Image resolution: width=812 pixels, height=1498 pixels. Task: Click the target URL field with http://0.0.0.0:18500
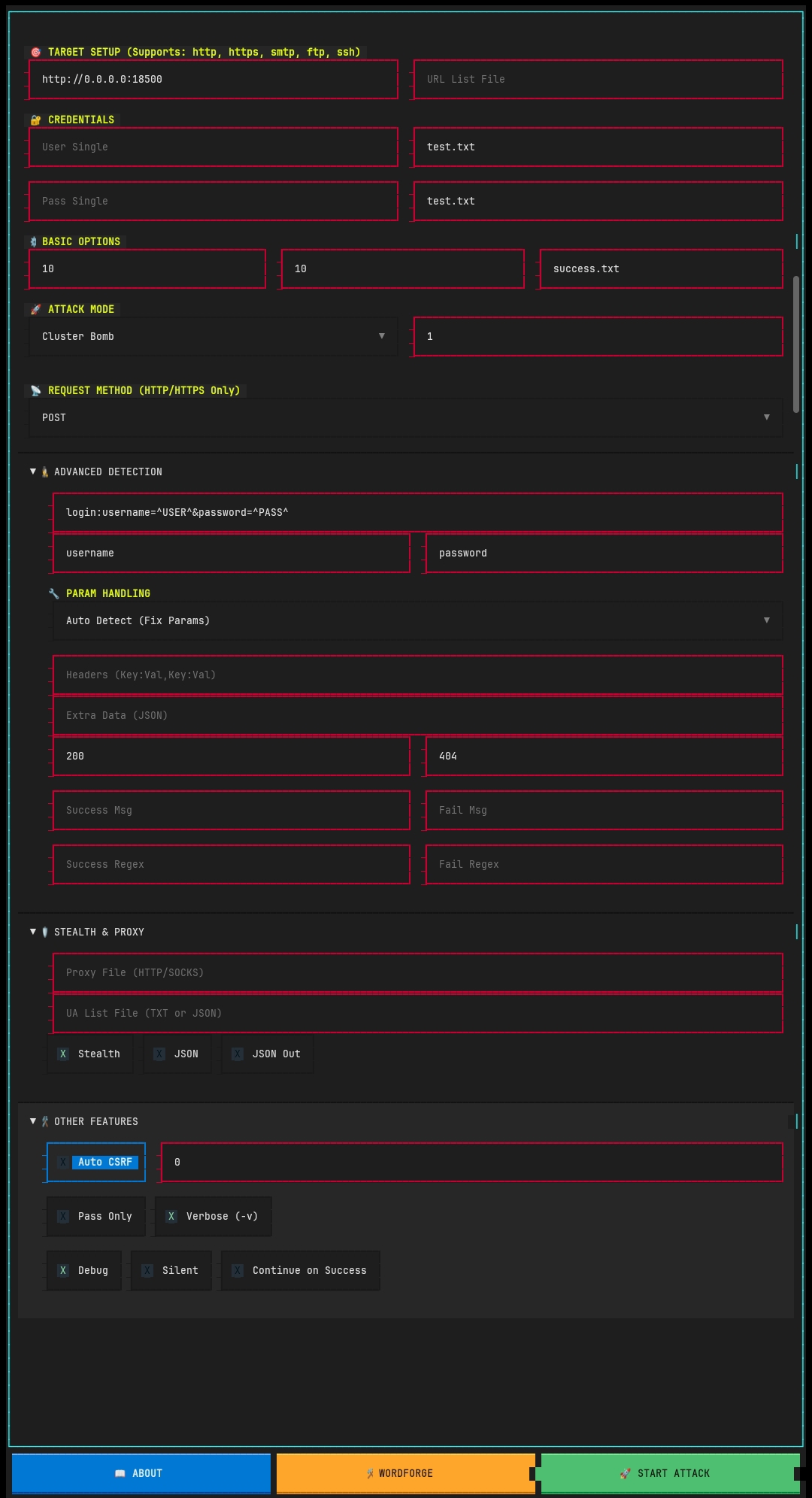pyautogui.click(x=214, y=79)
